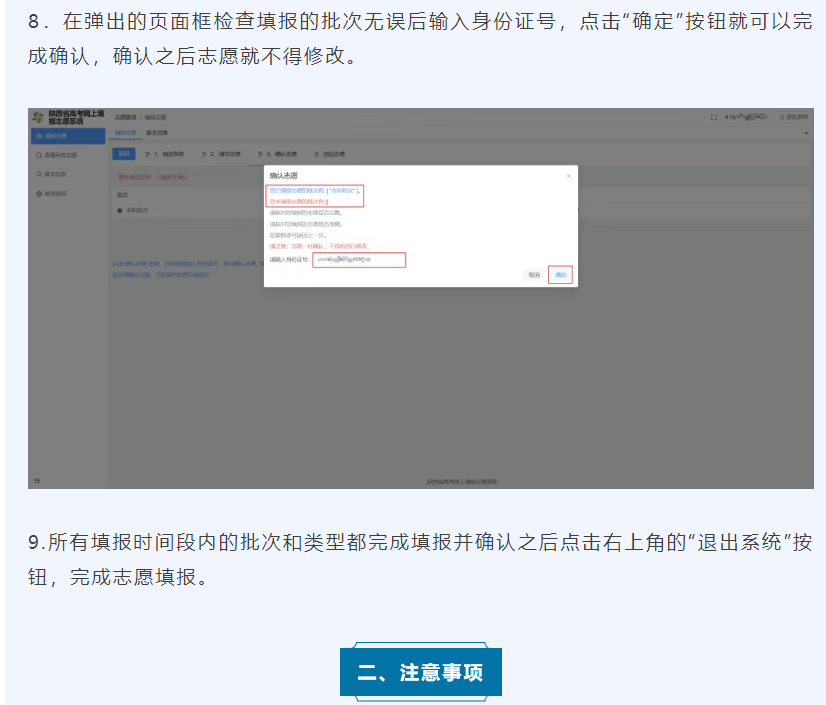
Task: Select the 填报志愿 tab
Action: pos(125,133)
